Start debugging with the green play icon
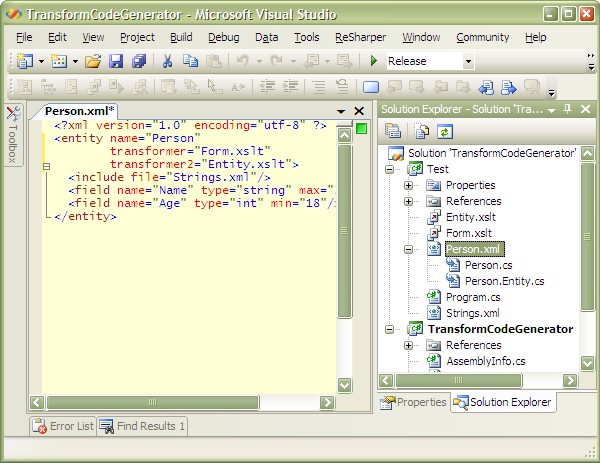This screenshot has width=600, height=463. [374, 61]
